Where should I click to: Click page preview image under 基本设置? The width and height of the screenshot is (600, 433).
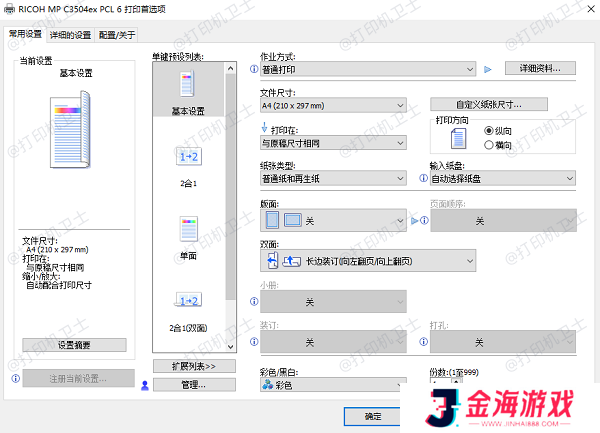(70, 130)
